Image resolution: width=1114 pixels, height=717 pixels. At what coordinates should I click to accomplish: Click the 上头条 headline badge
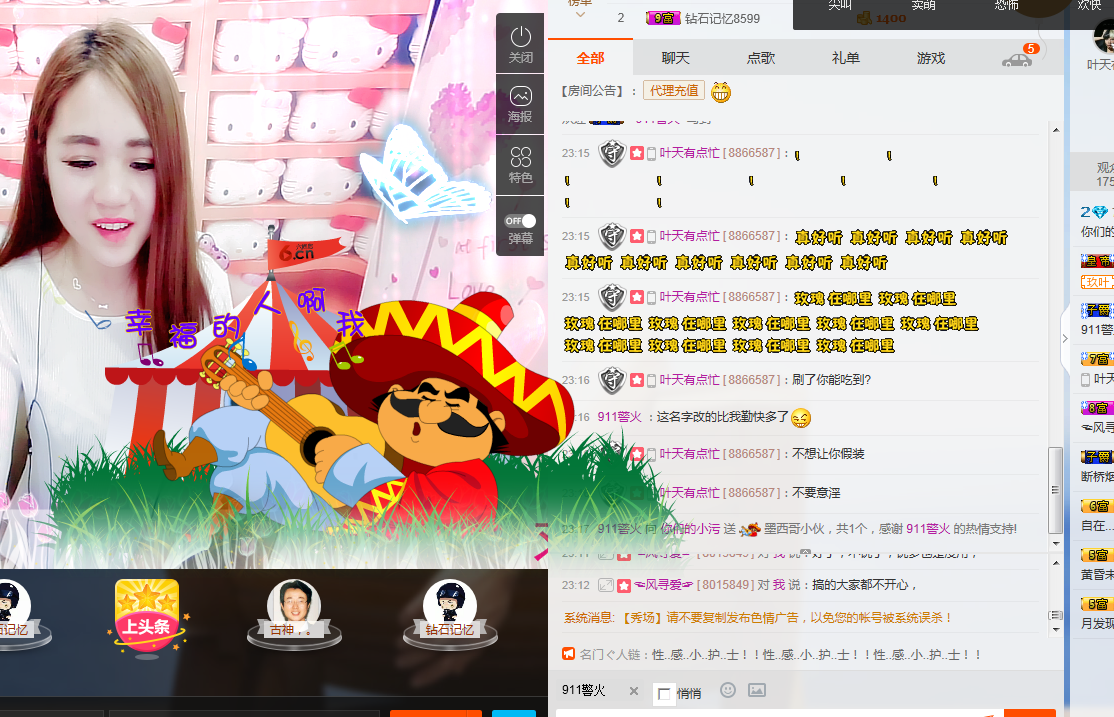click(147, 616)
